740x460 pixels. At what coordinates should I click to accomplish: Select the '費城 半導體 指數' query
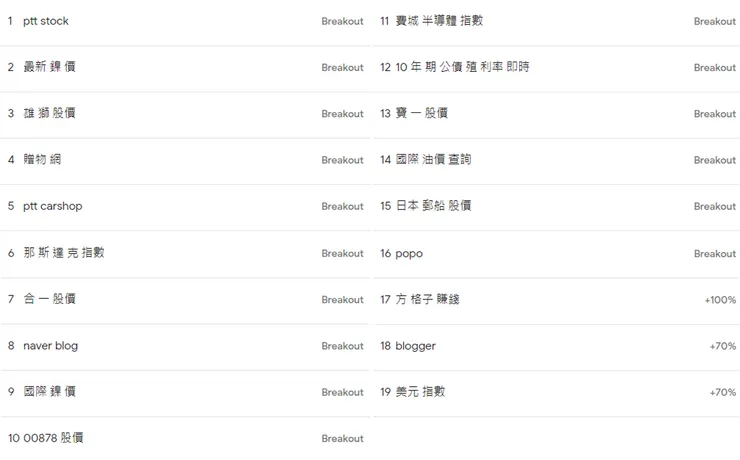pos(439,21)
